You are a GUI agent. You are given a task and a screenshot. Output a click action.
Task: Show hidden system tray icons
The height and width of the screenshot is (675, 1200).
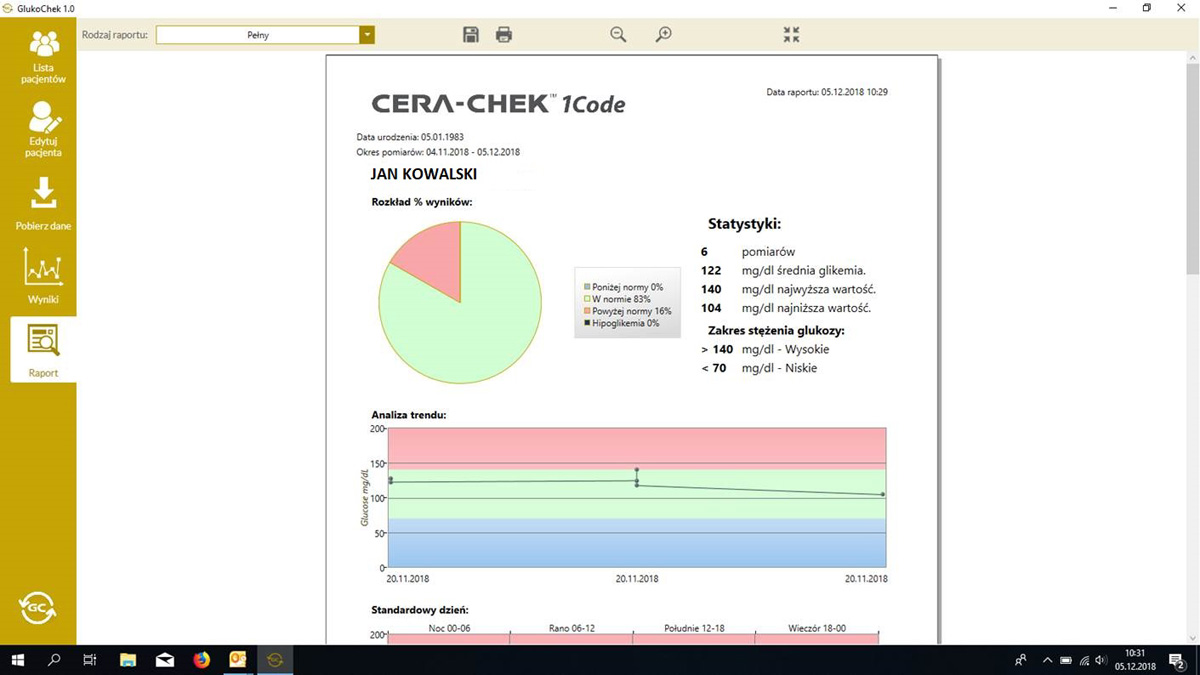tap(1047, 660)
